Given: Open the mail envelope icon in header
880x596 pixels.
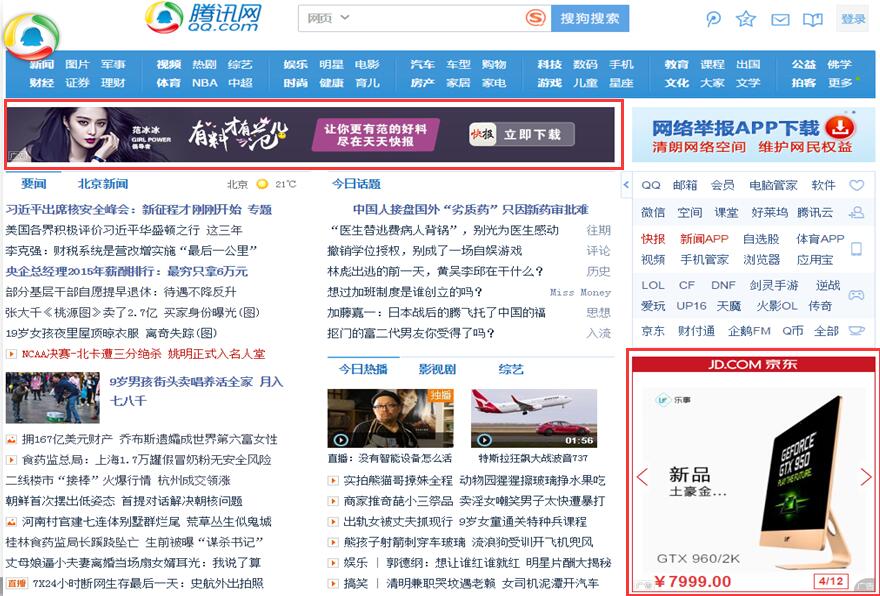Looking at the screenshot, I should click(x=780, y=20).
